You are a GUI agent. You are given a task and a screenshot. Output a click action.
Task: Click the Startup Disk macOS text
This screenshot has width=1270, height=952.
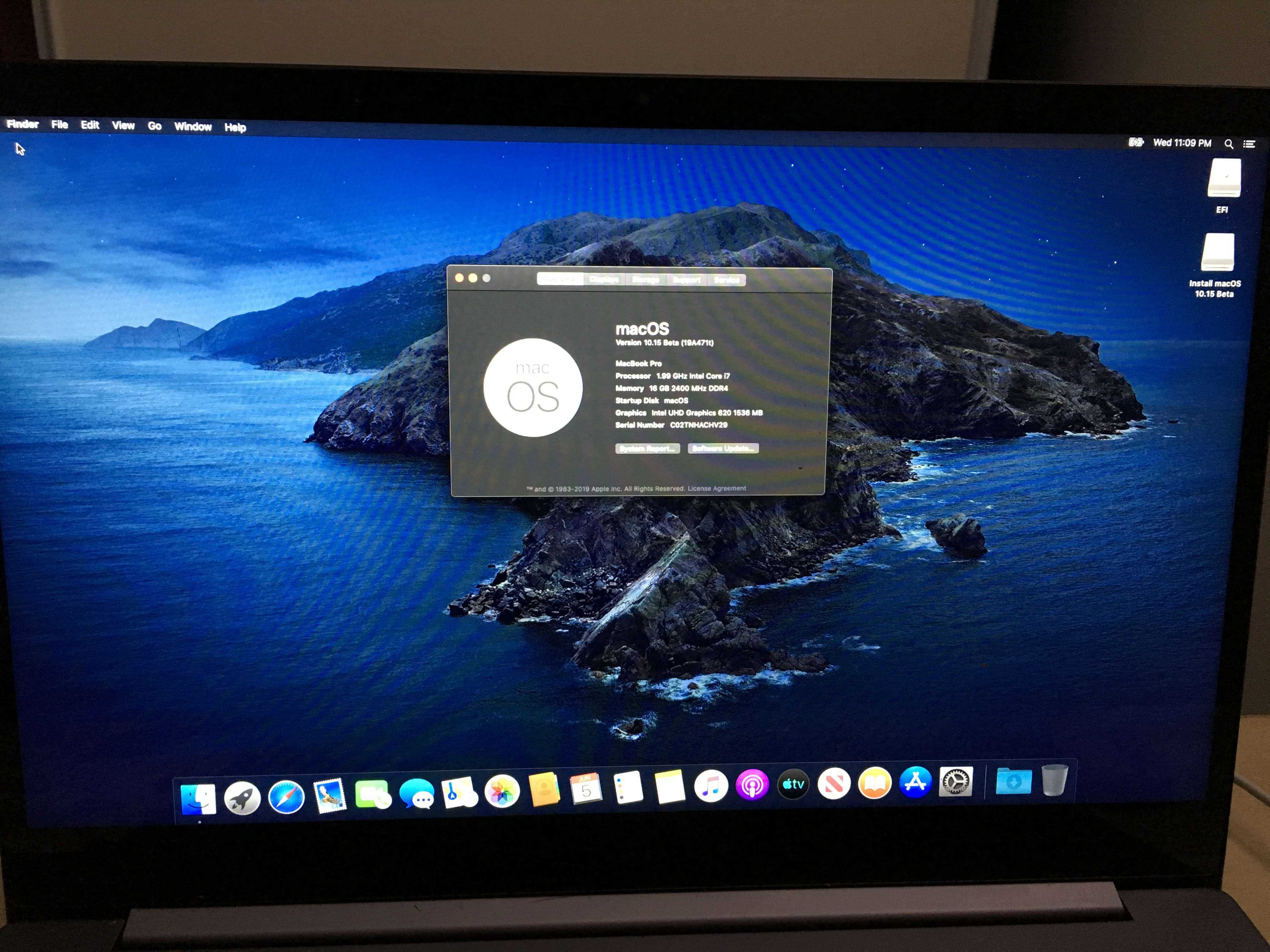point(652,400)
